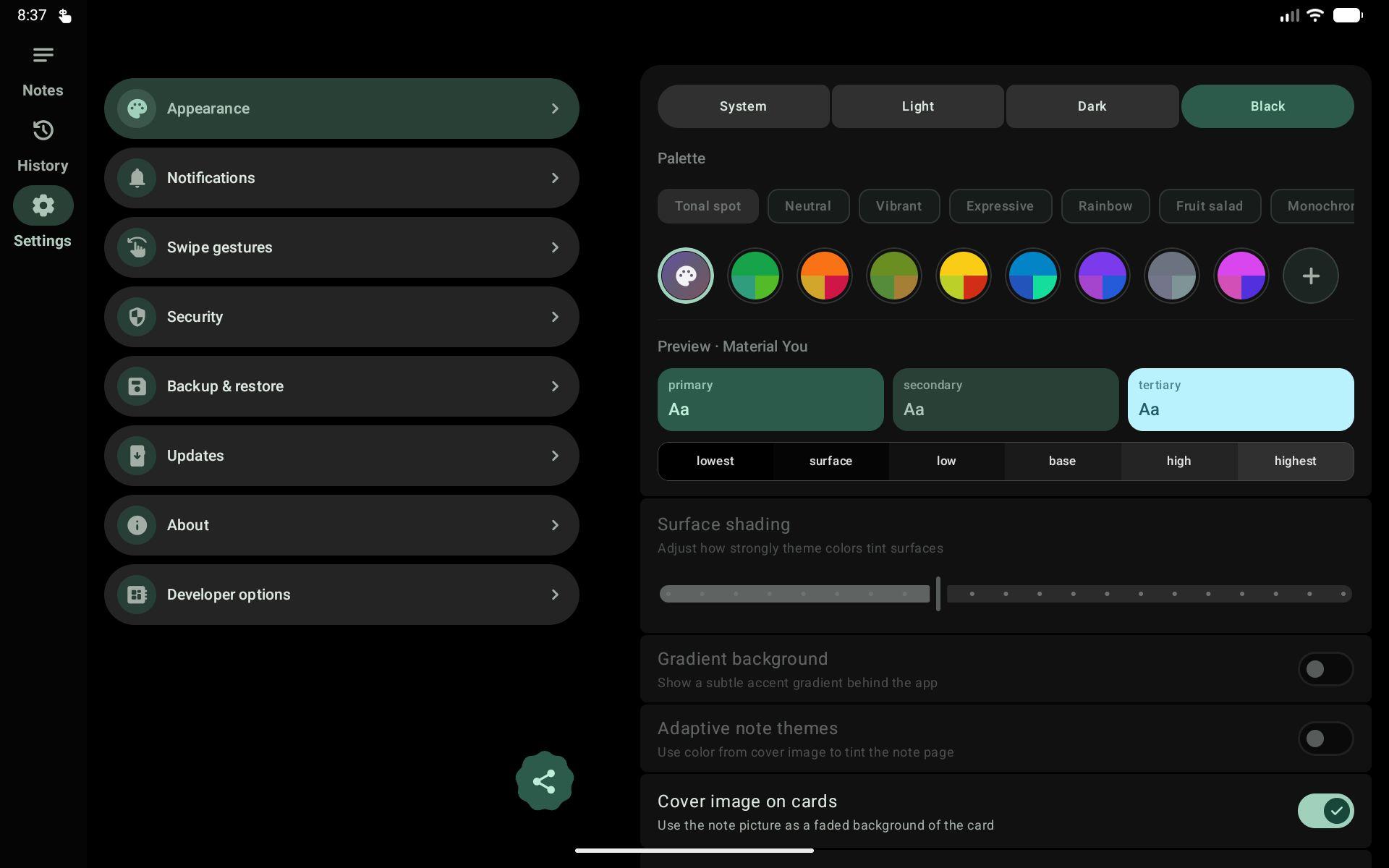The height and width of the screenshot is (868, 1389).
Task: Expand Appearance using its chevron arrow
Action: [x=555, y=109]
